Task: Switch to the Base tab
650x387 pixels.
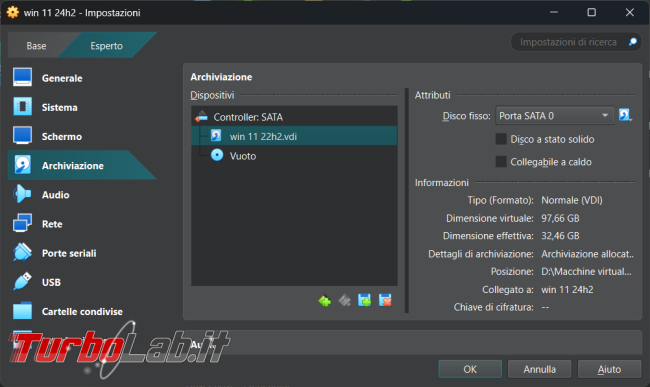Action: point(36,46)
